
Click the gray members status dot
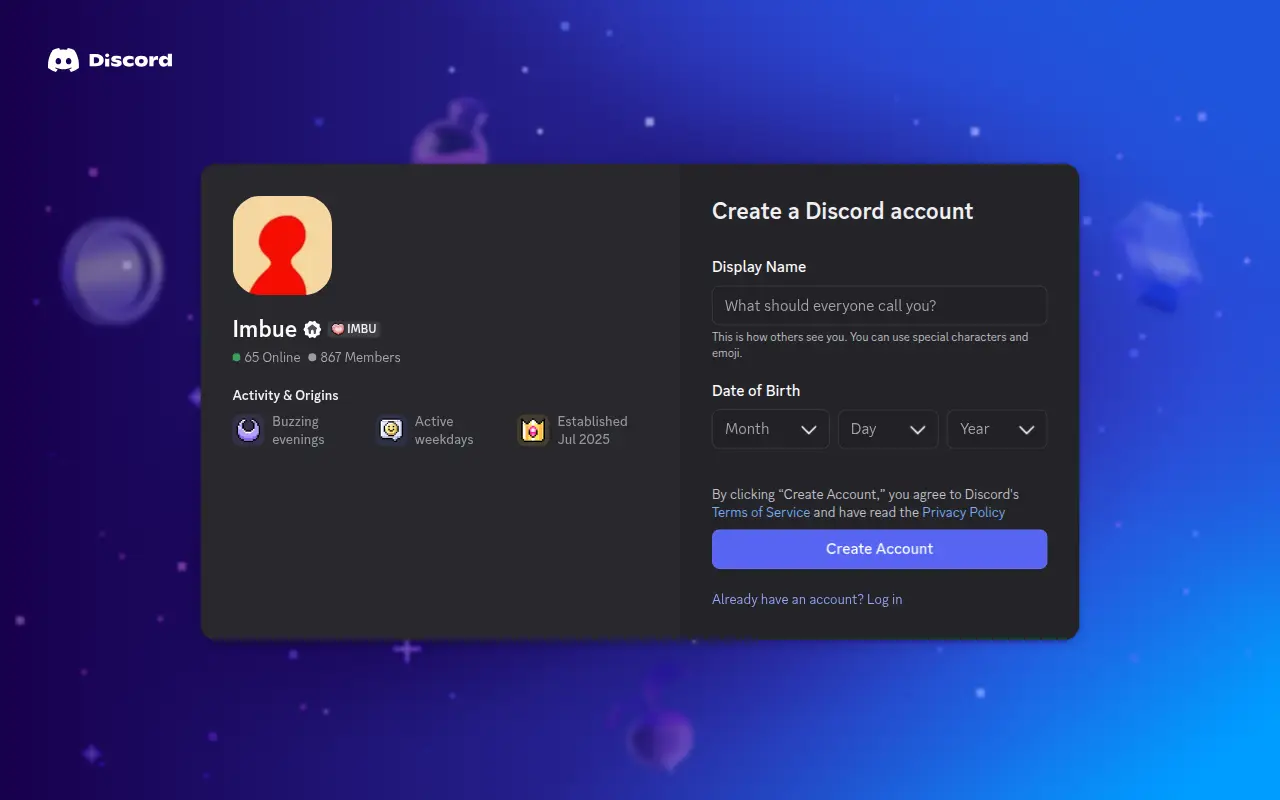pos(312,357)
